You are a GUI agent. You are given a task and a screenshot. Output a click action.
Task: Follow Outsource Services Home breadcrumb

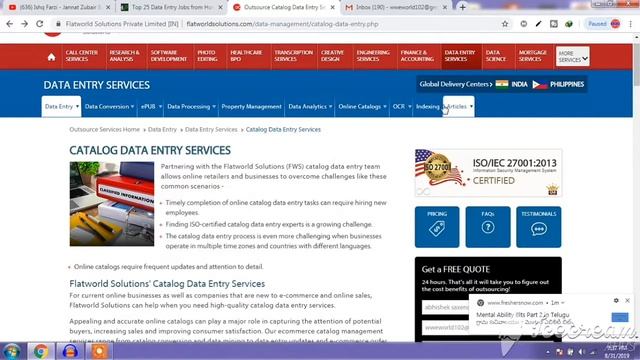click(104, 129)
